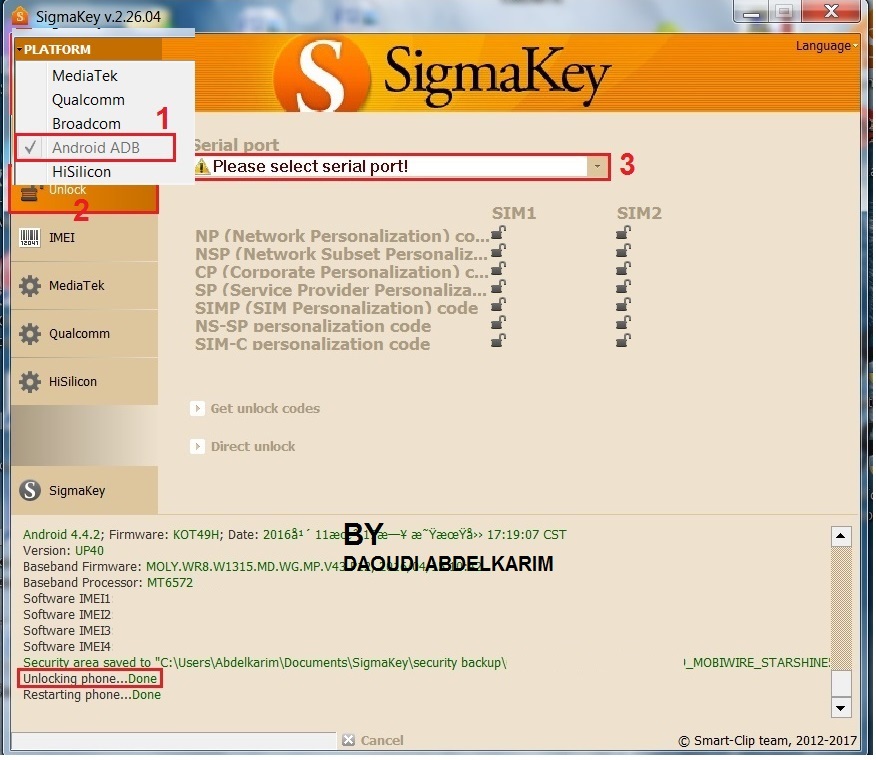Click the 'Unlocking phone...Done' log line
Image resolution: width=876 pixels, height=760 pixels.
pyautogui.click(x=90, y=679)
